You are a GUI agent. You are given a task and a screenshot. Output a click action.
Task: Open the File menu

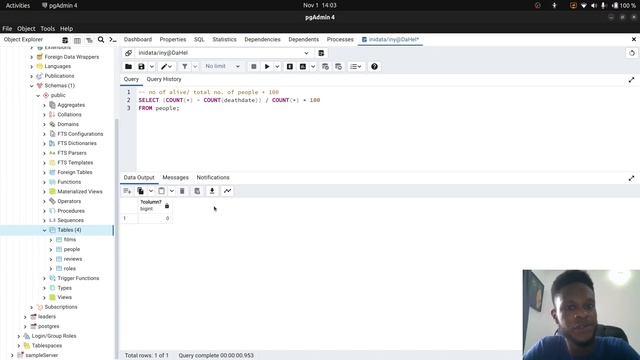(7, 29)
